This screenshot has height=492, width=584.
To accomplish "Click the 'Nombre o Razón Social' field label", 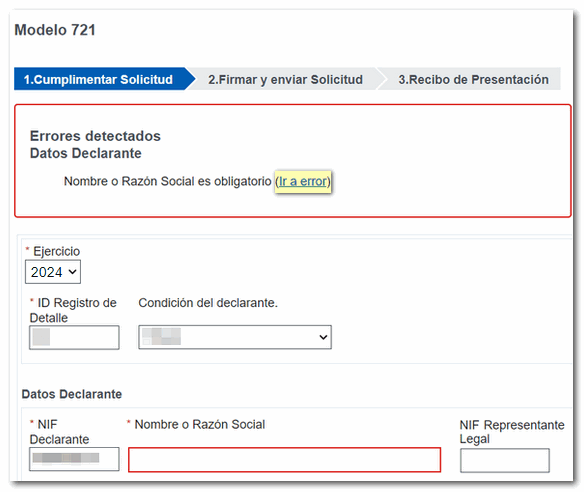I will tap(200, 424).
